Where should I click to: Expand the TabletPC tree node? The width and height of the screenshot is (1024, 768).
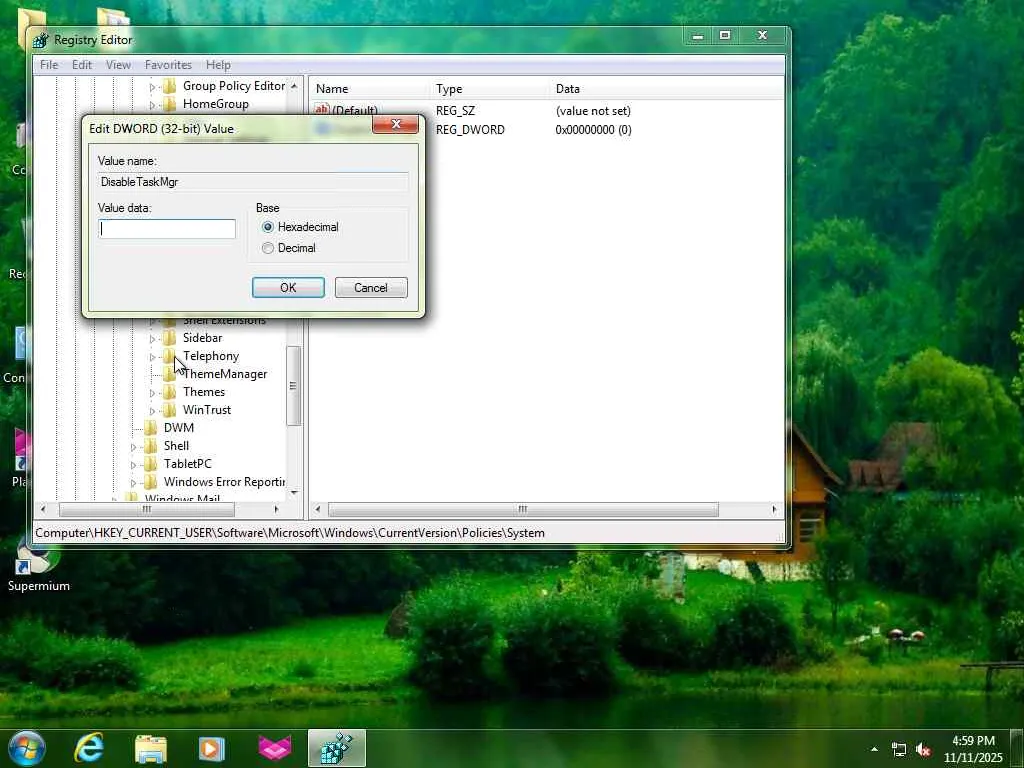tap(133, 464)
